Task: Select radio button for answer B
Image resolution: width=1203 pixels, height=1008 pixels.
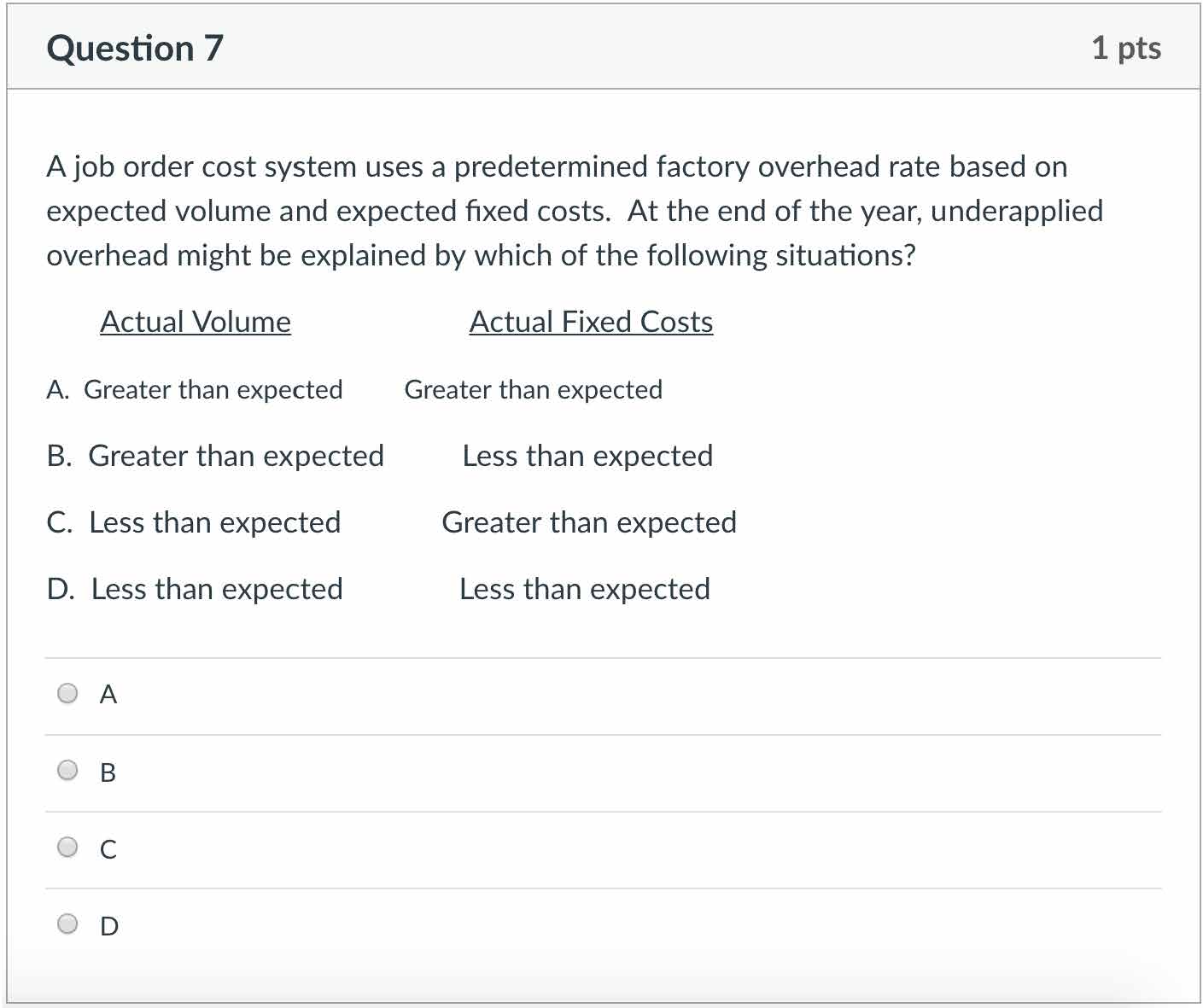Action: click(67, 771)
